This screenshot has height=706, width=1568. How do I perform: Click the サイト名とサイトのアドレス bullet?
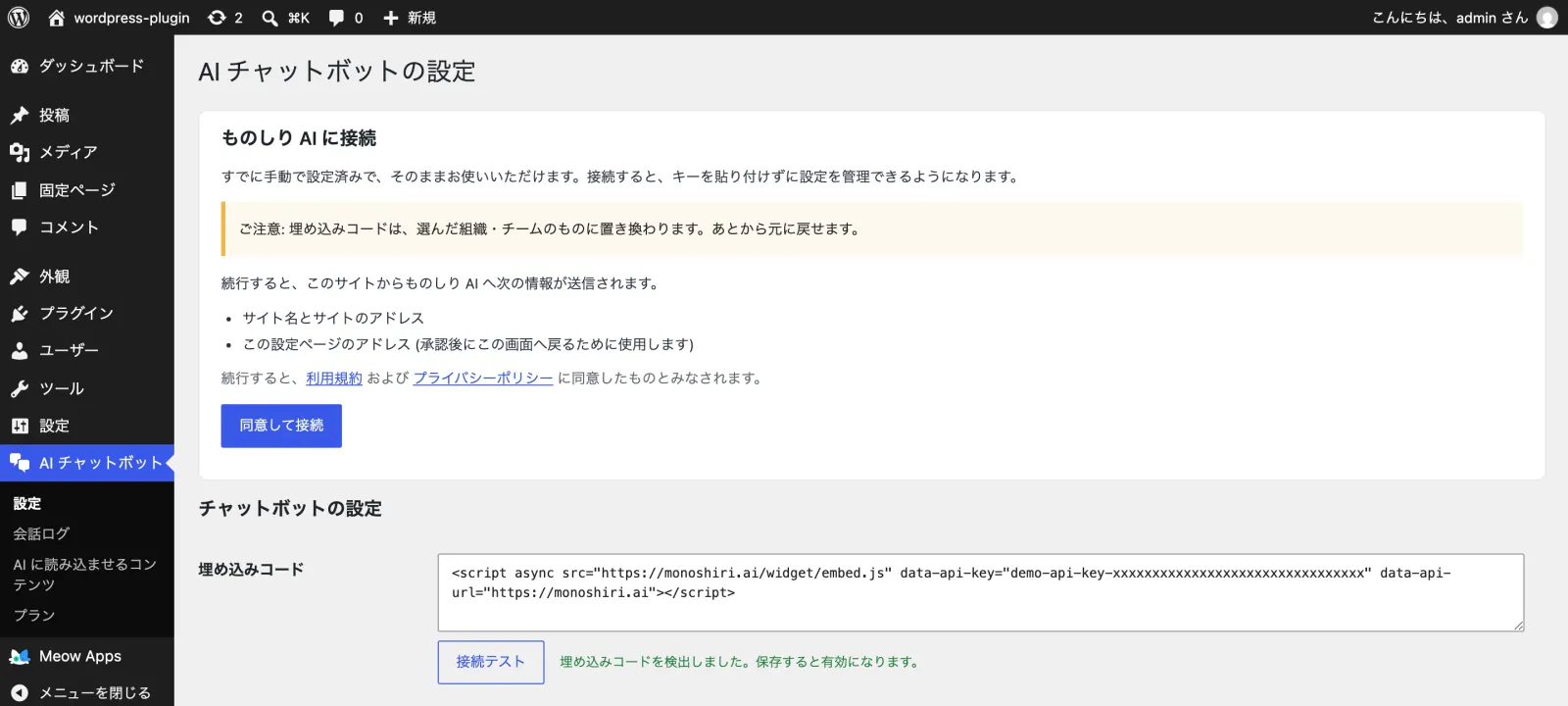click(334, 318)
